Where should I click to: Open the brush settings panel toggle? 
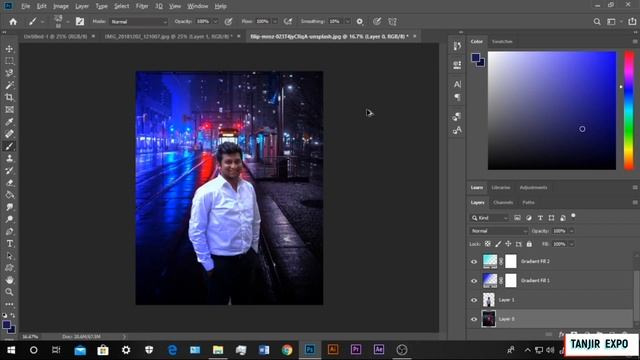tap(80, 22)
